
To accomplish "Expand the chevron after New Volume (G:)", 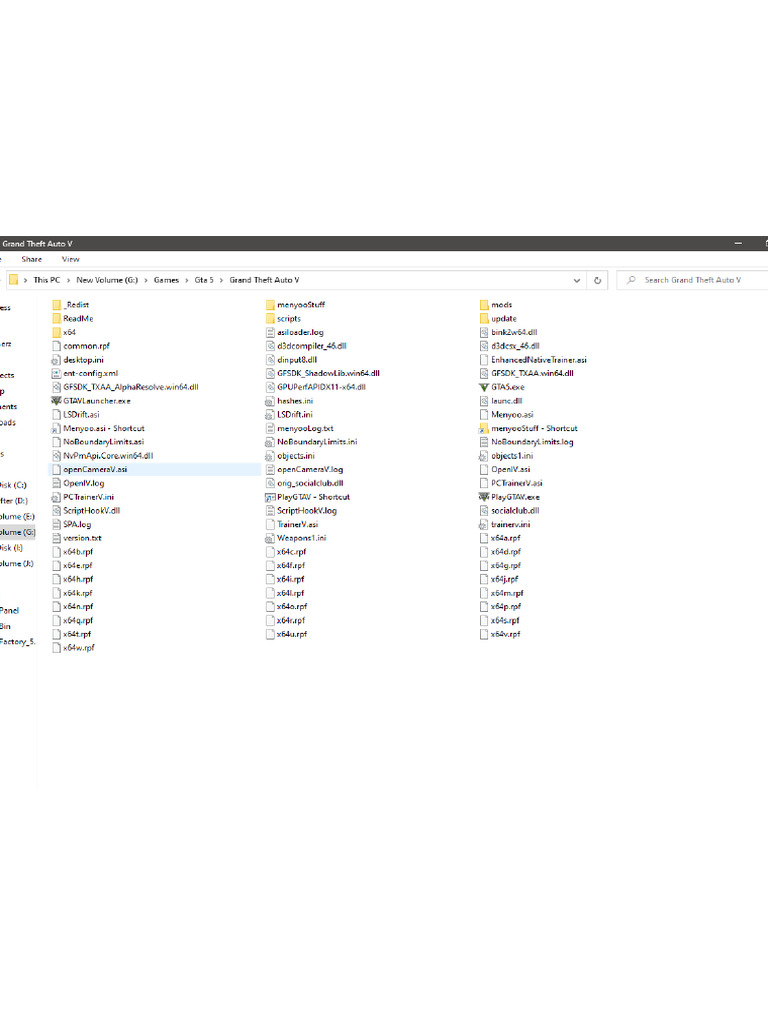I will (146, 280).
